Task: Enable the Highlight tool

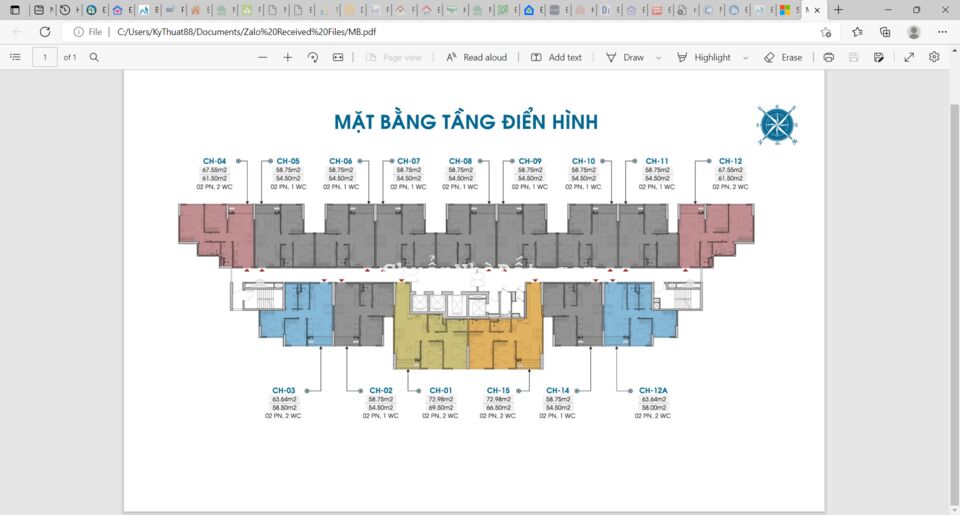Action: (x=704, y=58)
